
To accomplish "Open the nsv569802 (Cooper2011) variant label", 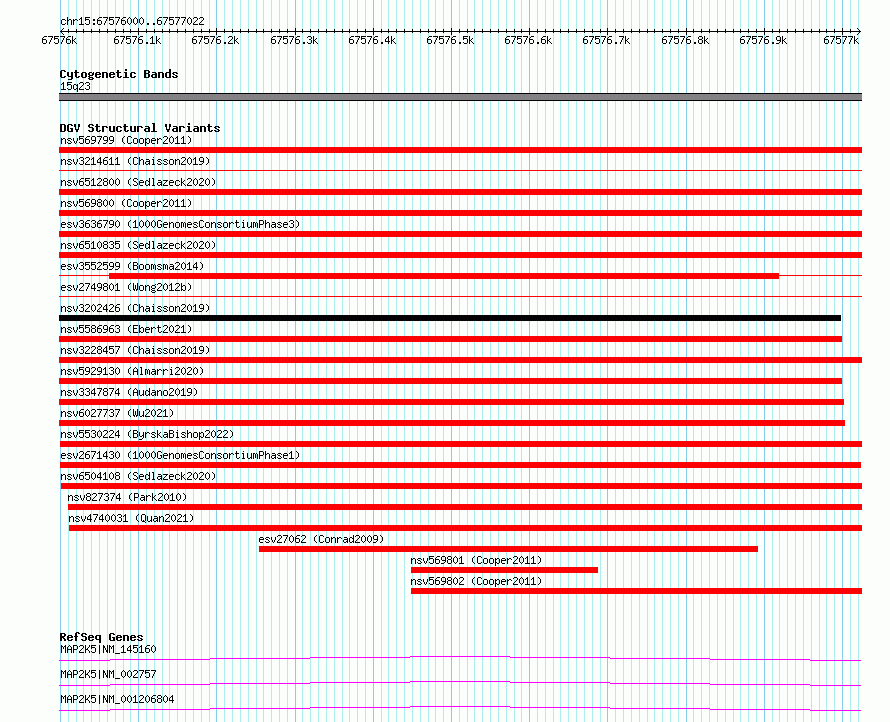I will 476,581.
